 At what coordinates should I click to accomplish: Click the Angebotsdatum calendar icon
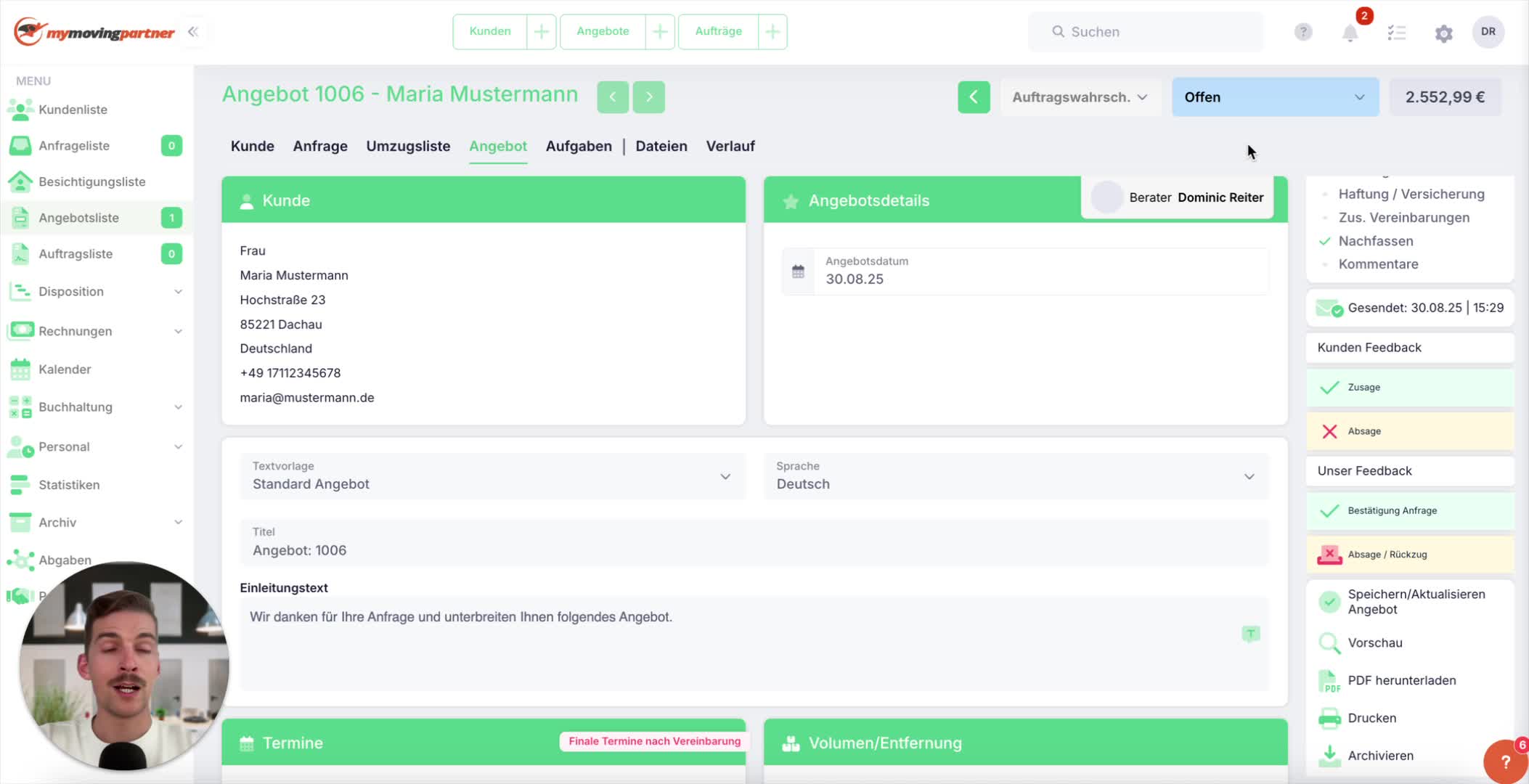(x=798, y=271)
